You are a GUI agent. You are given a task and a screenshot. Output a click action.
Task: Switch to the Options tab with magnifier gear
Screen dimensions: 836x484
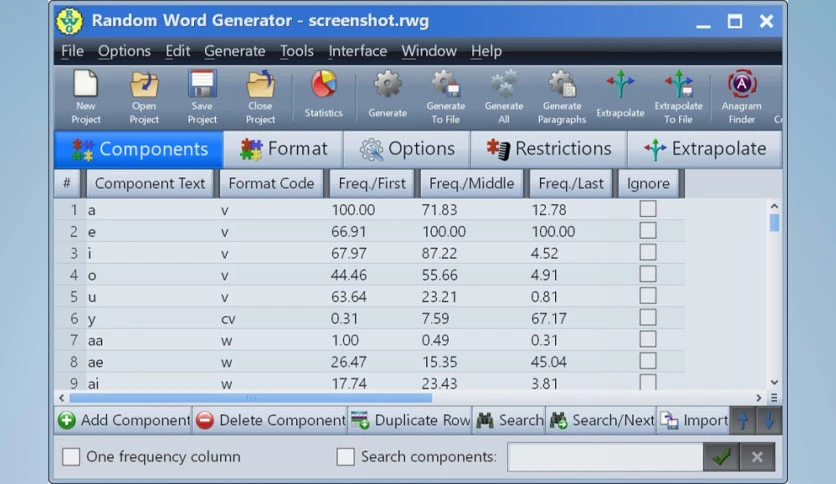407,149
